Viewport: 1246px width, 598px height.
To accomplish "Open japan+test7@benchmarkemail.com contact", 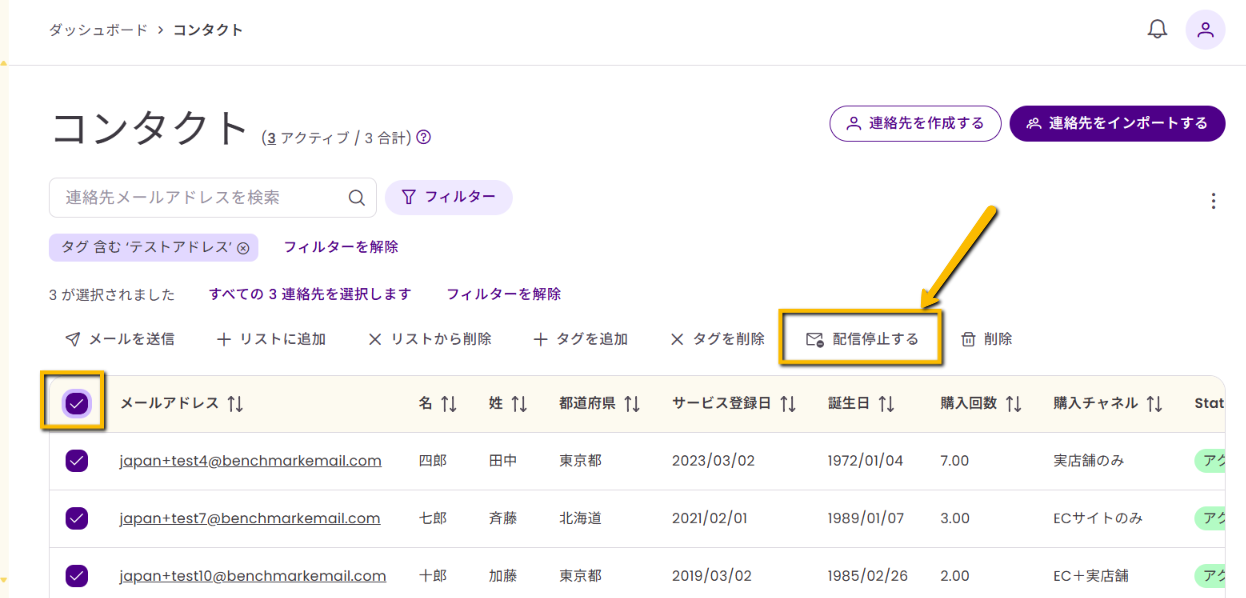I will (250, 518).
